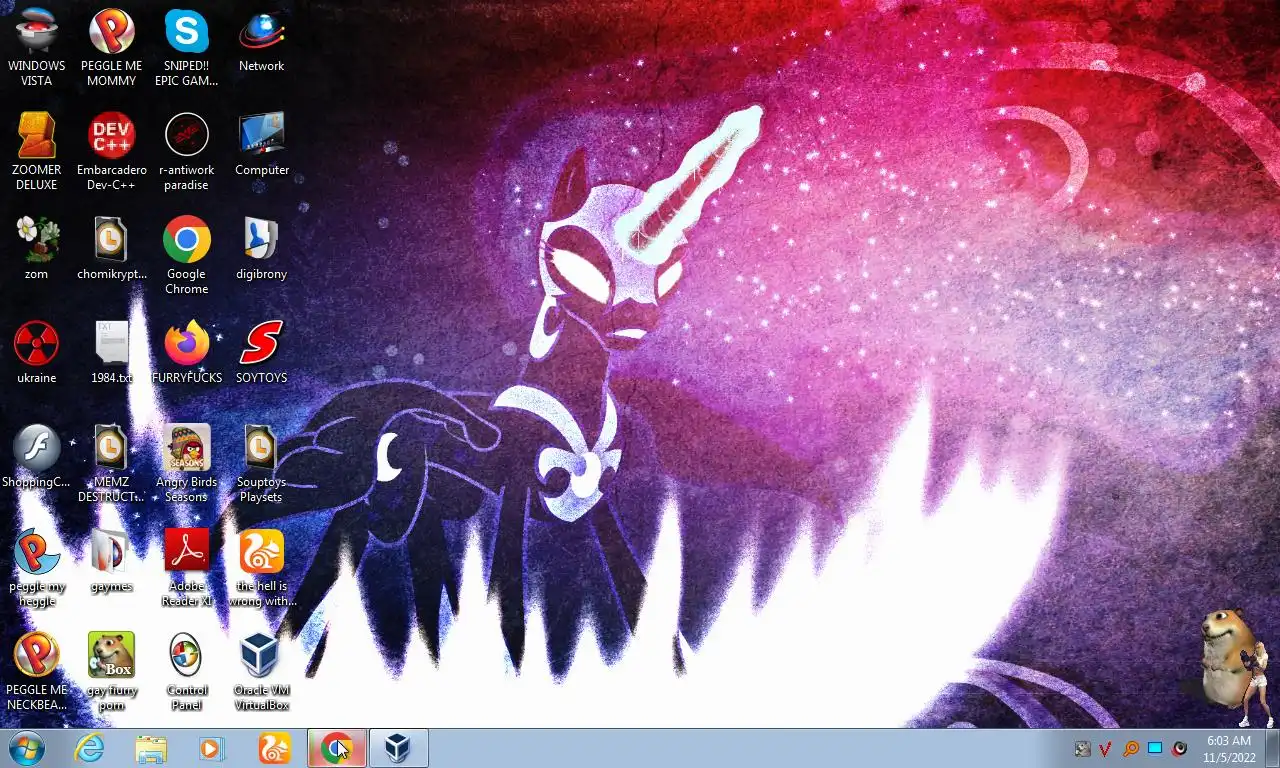Open Internet Explorer from the taskbar
The width and height of the screenshot is (1280, 768).
click(89, 748)
